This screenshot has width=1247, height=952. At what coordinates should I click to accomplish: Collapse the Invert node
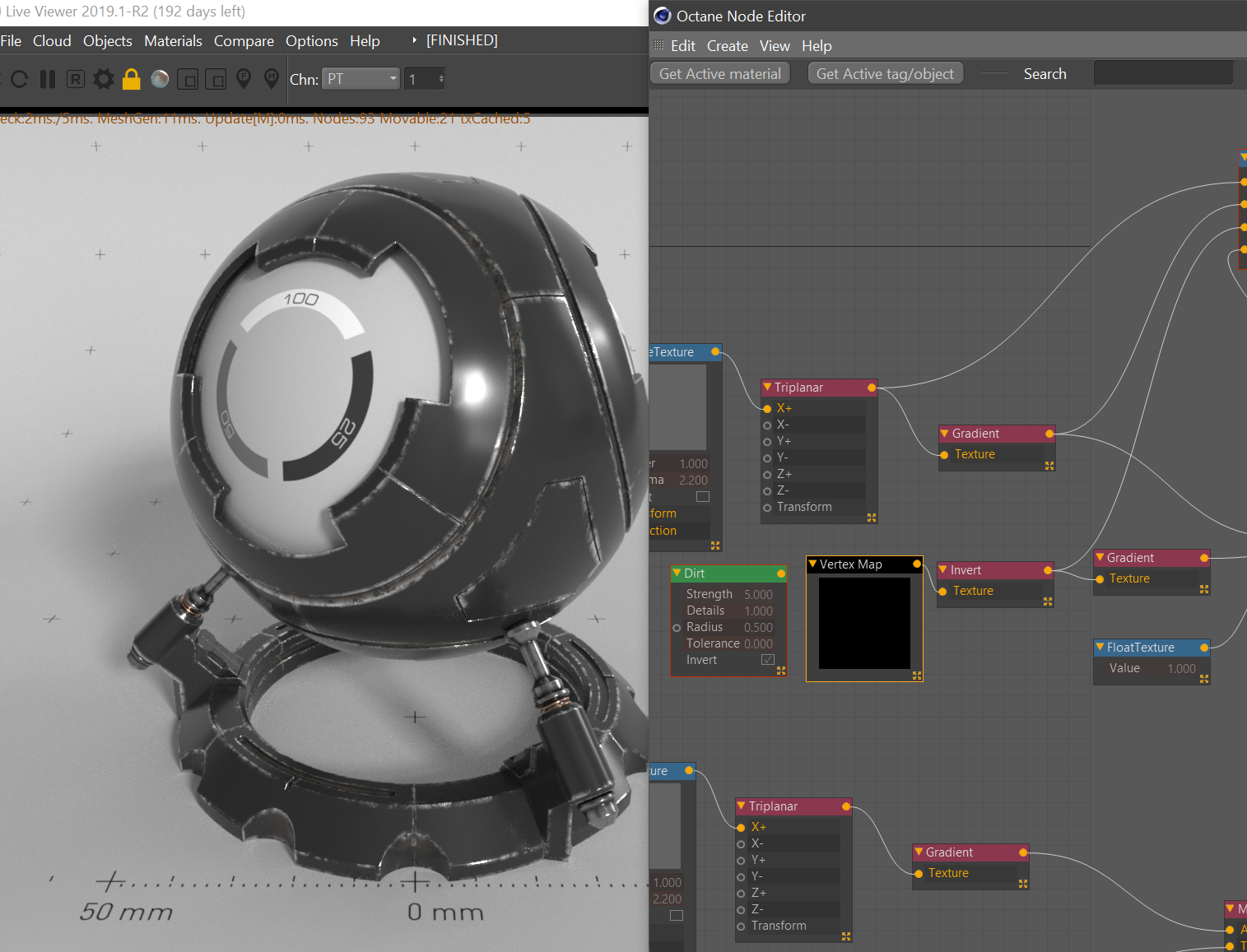[943, 570]
